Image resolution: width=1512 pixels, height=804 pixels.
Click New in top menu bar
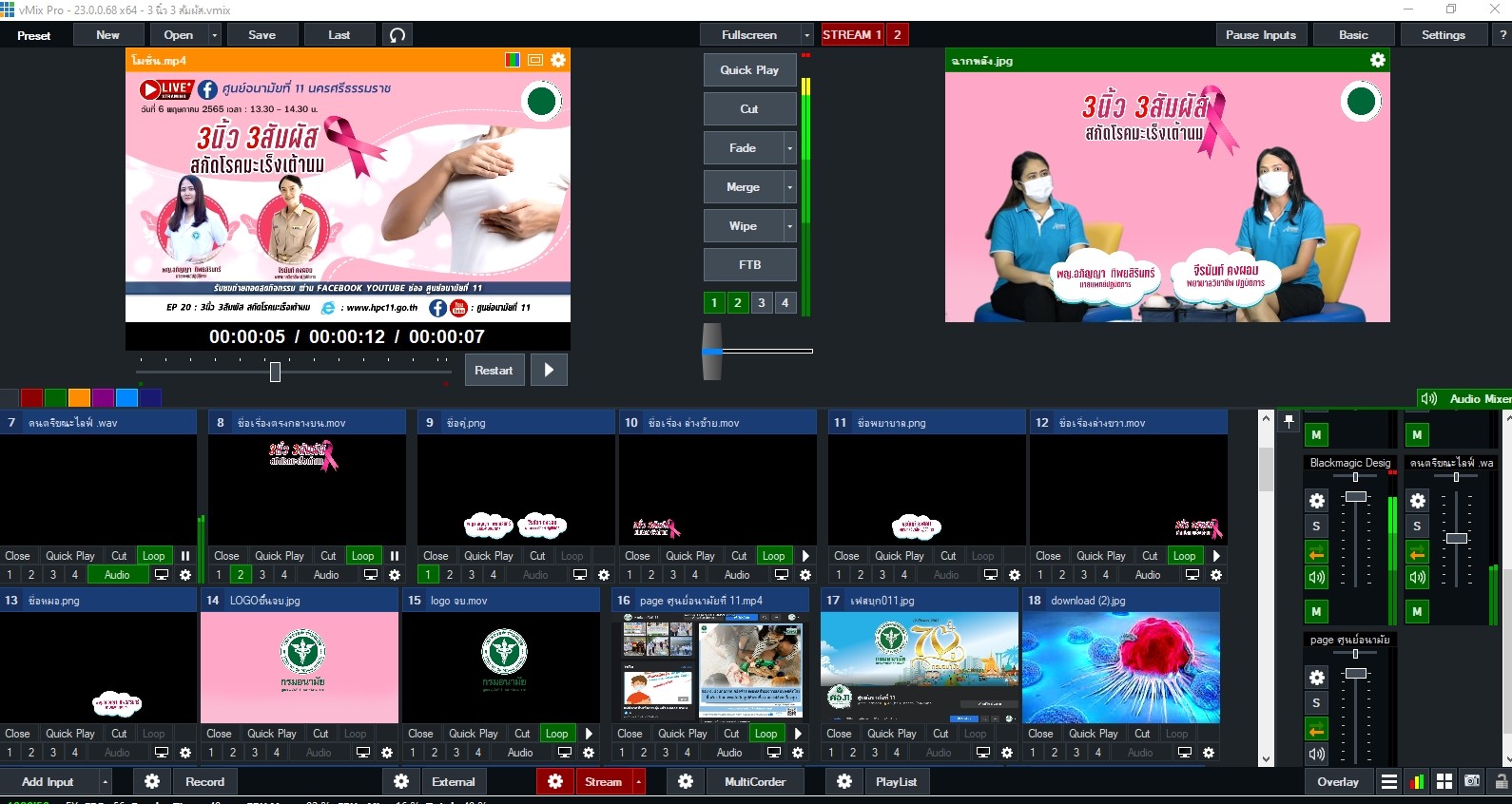pos(108,35)
